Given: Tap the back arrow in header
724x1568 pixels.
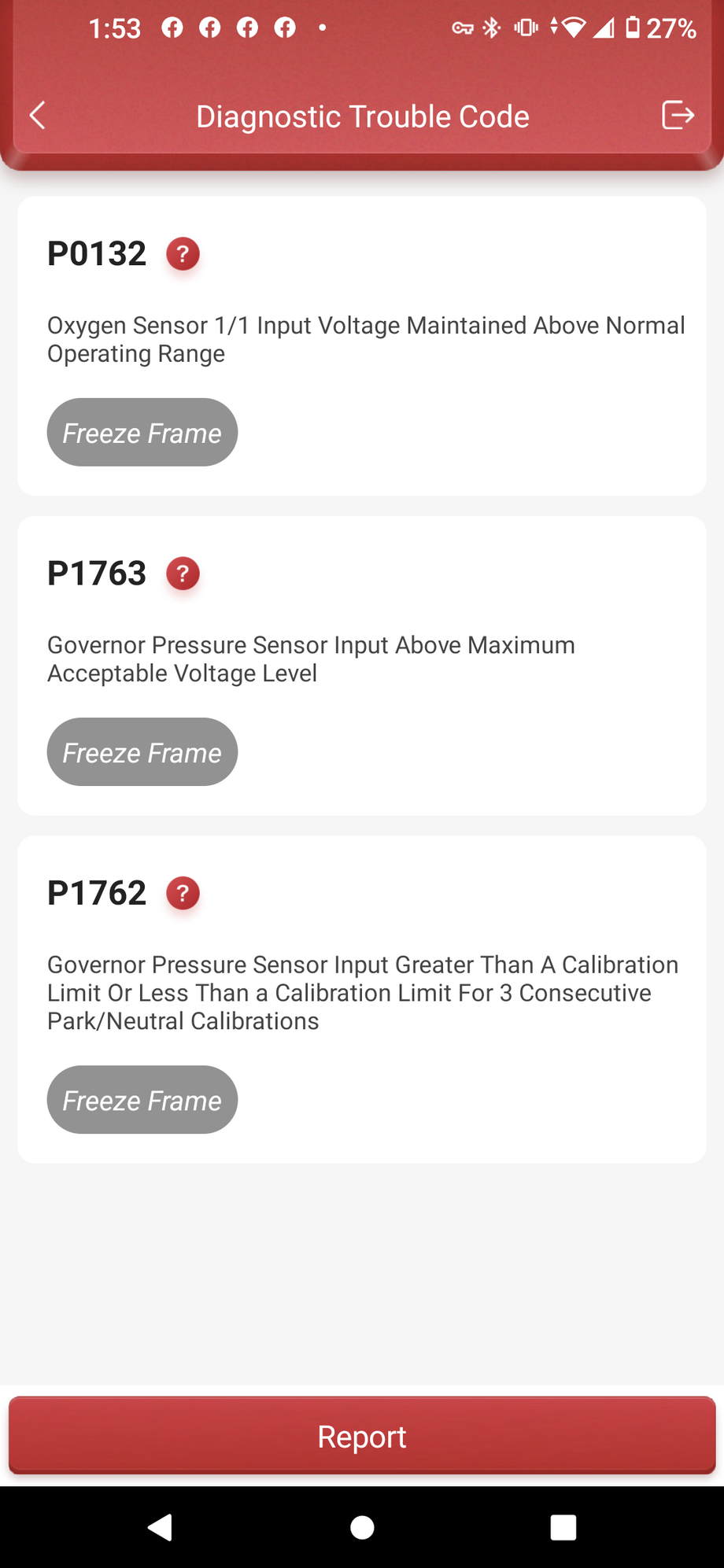Looking at the screenshot, I should point(38,116).
